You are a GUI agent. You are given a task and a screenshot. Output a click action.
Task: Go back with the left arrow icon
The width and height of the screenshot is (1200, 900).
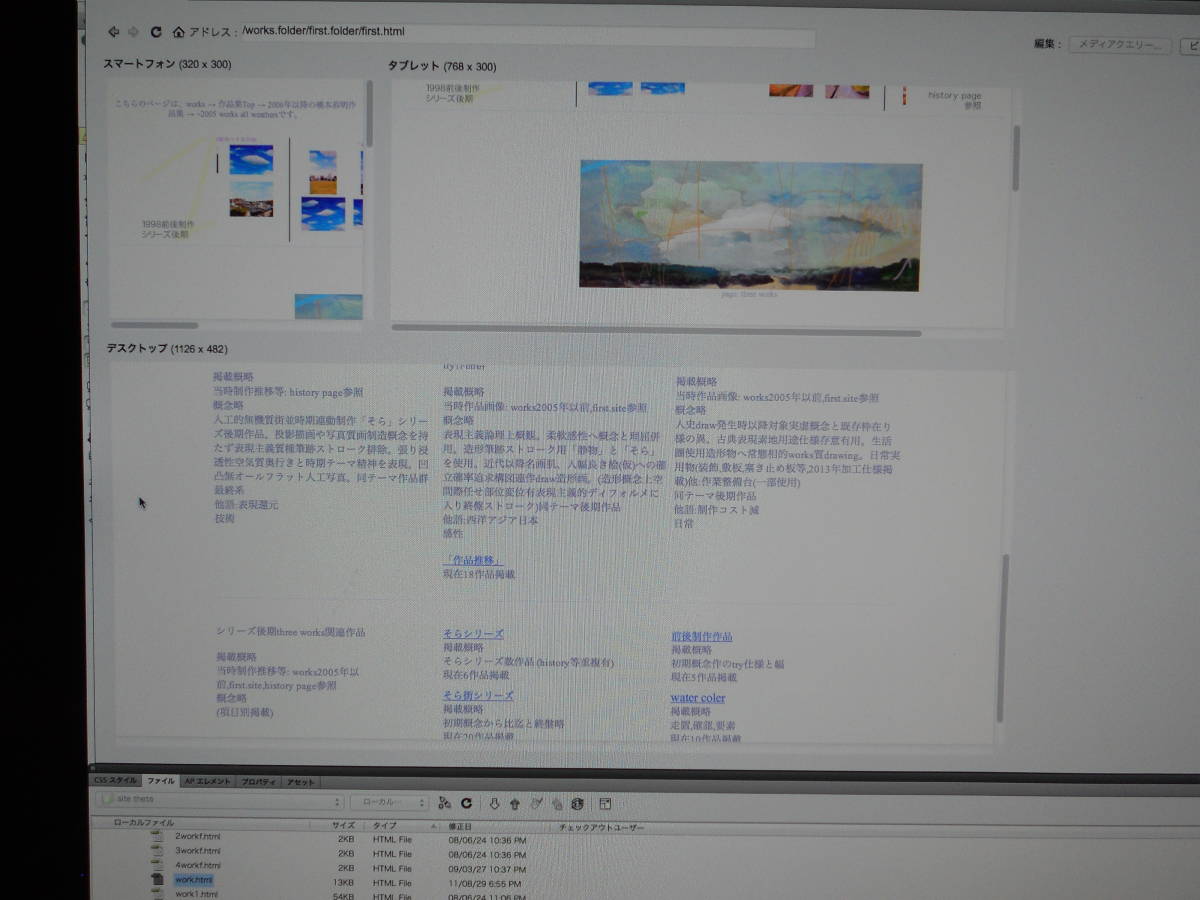click(113, 32)
